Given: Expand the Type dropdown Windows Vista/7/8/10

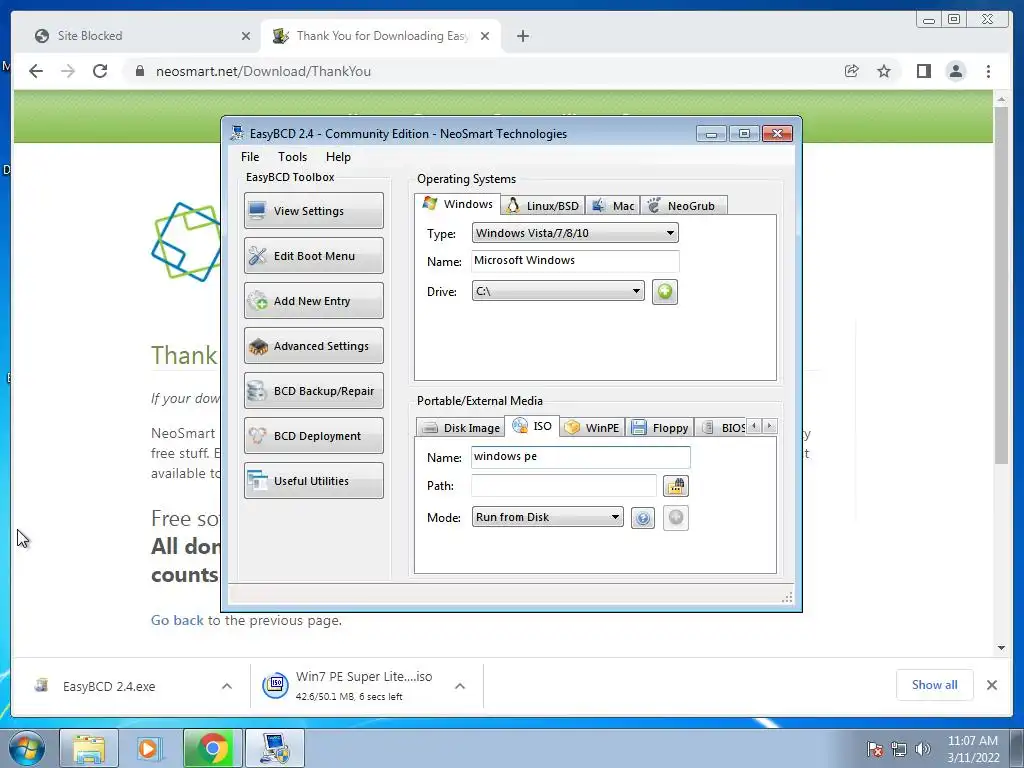Looking at the screenshot, I should [x=575, y=233].
